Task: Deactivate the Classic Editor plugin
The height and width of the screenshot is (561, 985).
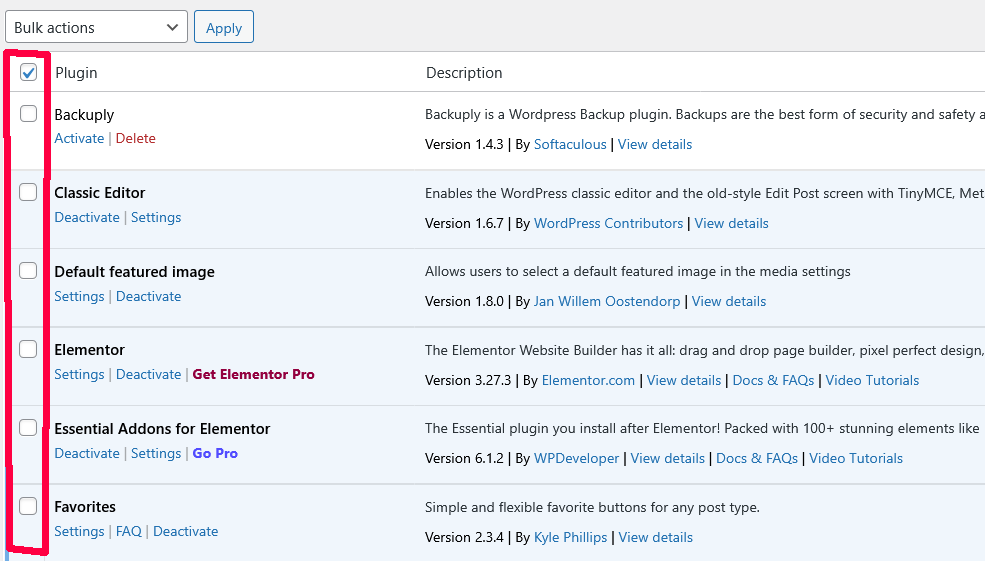Action: coord(87,217)
